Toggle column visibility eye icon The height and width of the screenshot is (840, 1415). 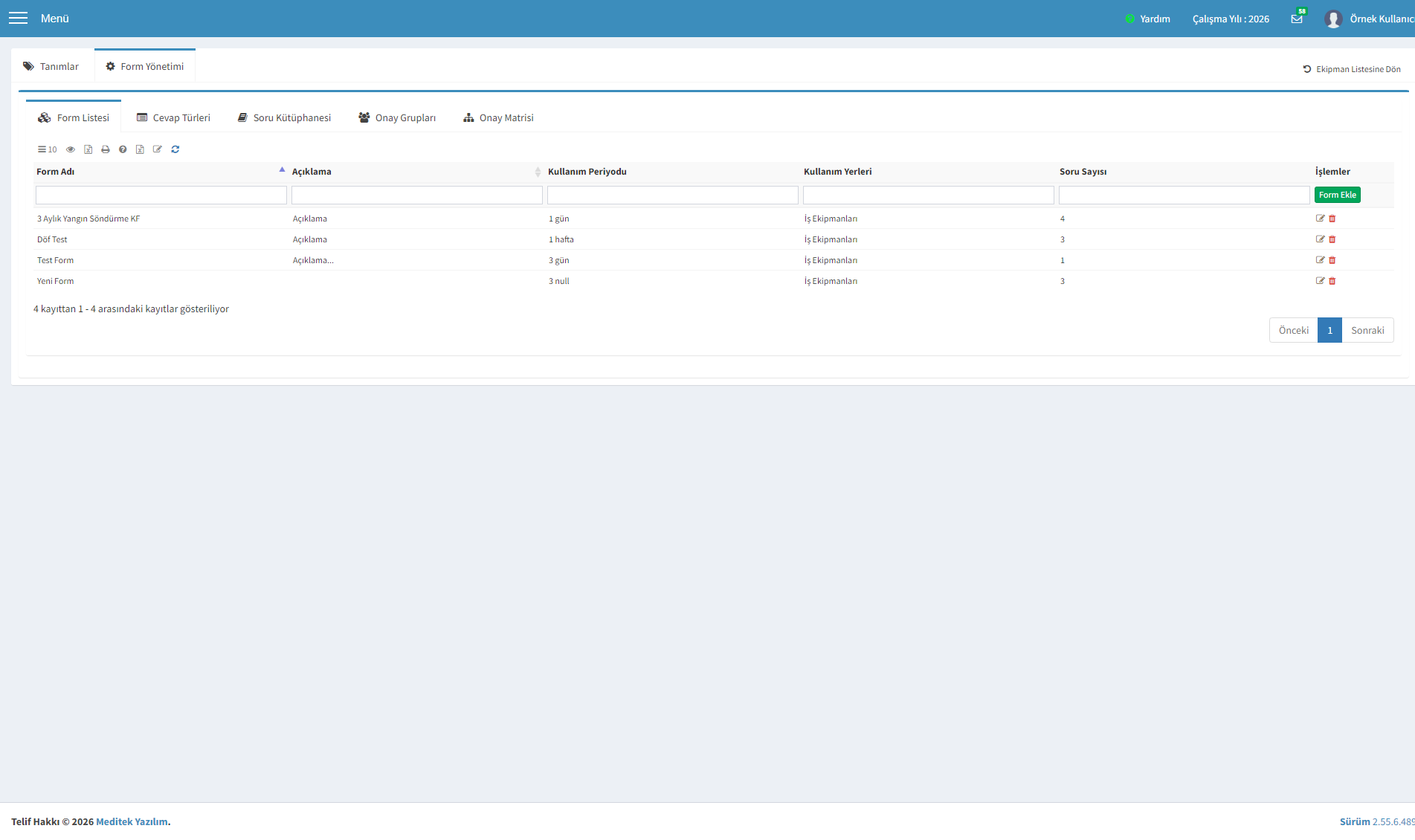(71, 149)
